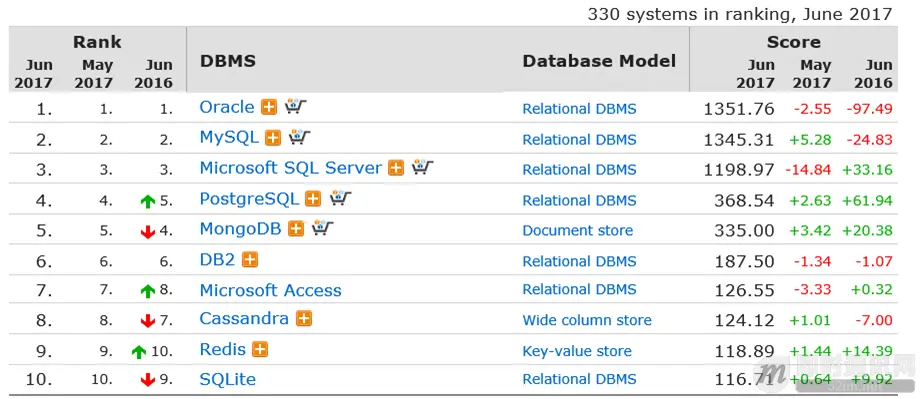Click the shopping cart icon beside MongoDB
Screen dimensions: 921x399
pos(322,228)
